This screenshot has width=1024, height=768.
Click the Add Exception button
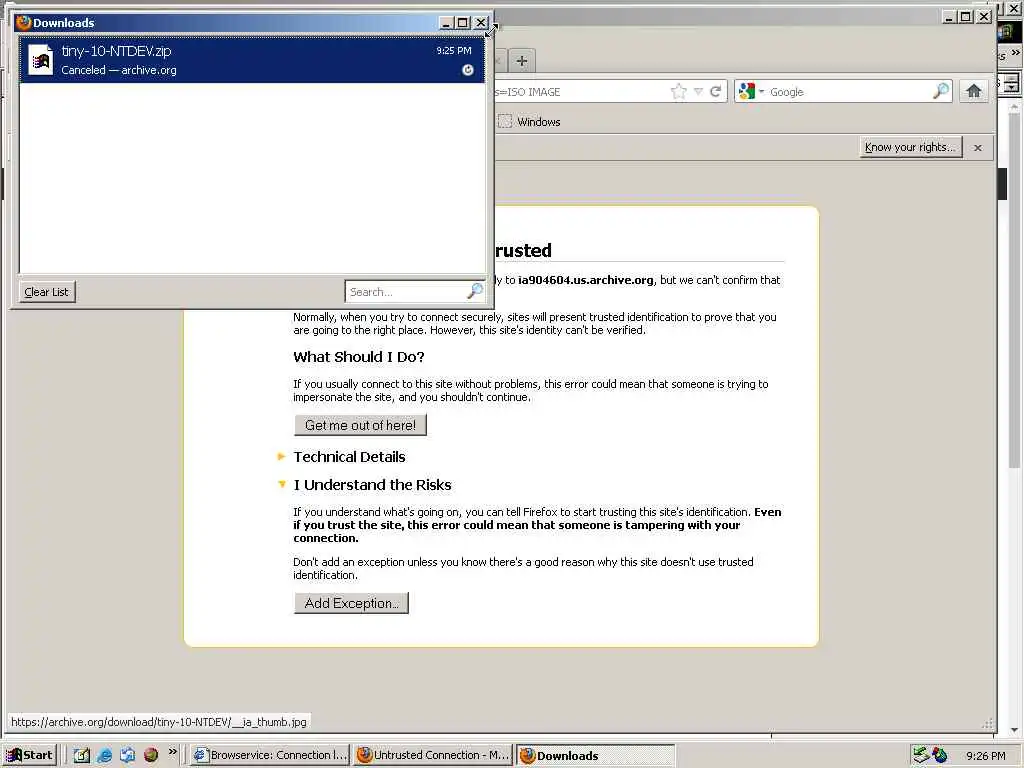pos(351,603)
